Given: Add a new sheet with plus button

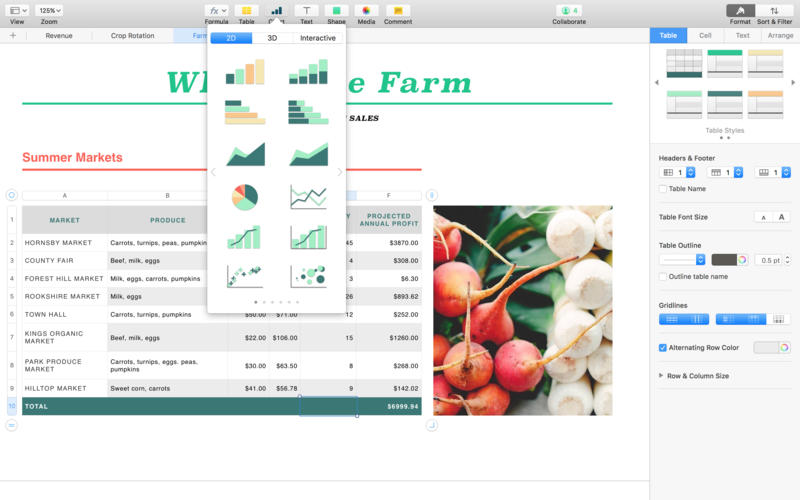Looking at the screenshot, I should click(x=13, y=36).
